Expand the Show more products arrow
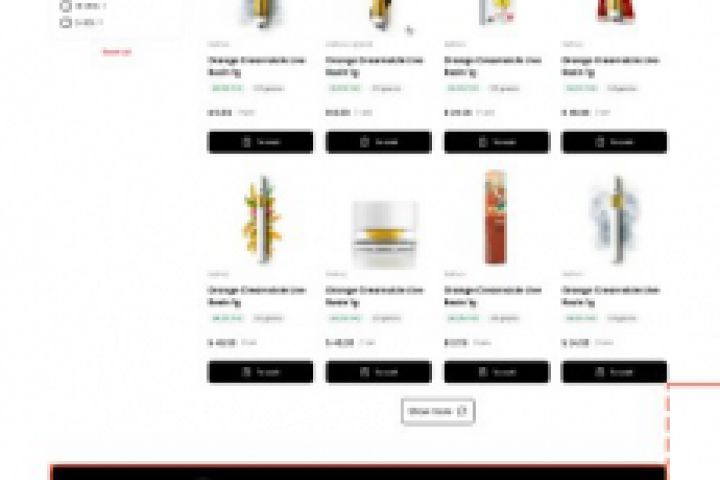 (x=462, y=411)
